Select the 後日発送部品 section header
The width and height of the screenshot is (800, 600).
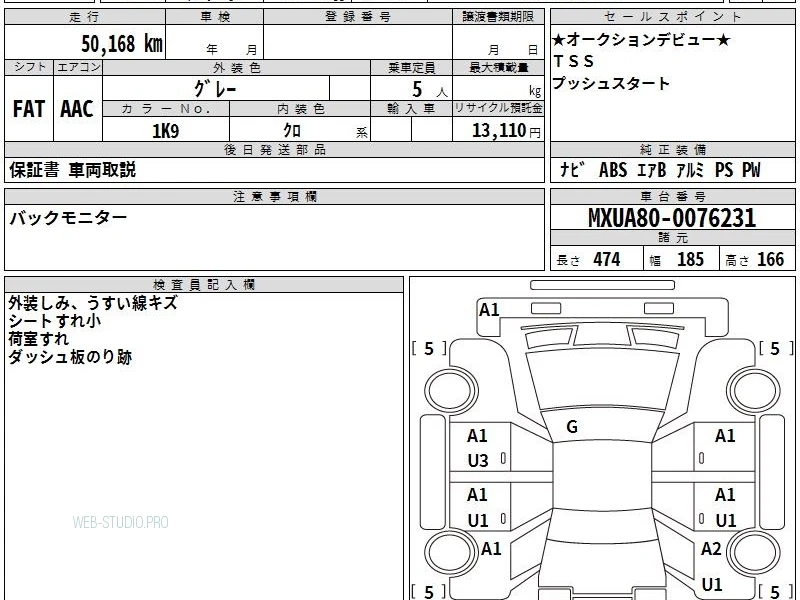click(274, 149)
